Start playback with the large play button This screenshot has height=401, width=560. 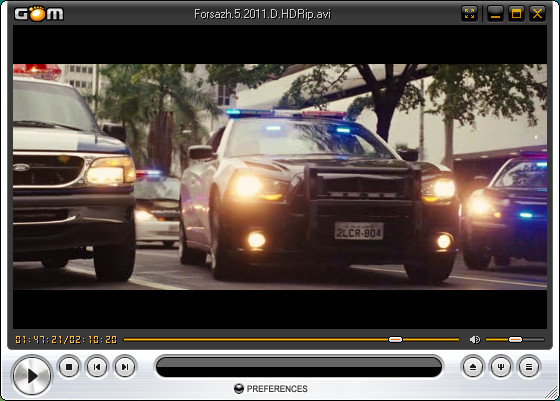pos(32,375)
